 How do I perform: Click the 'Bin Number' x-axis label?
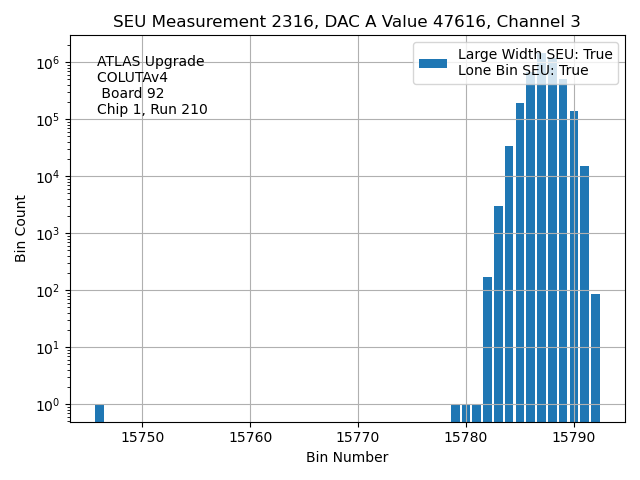pyautogui.click(x=347, y=458)
